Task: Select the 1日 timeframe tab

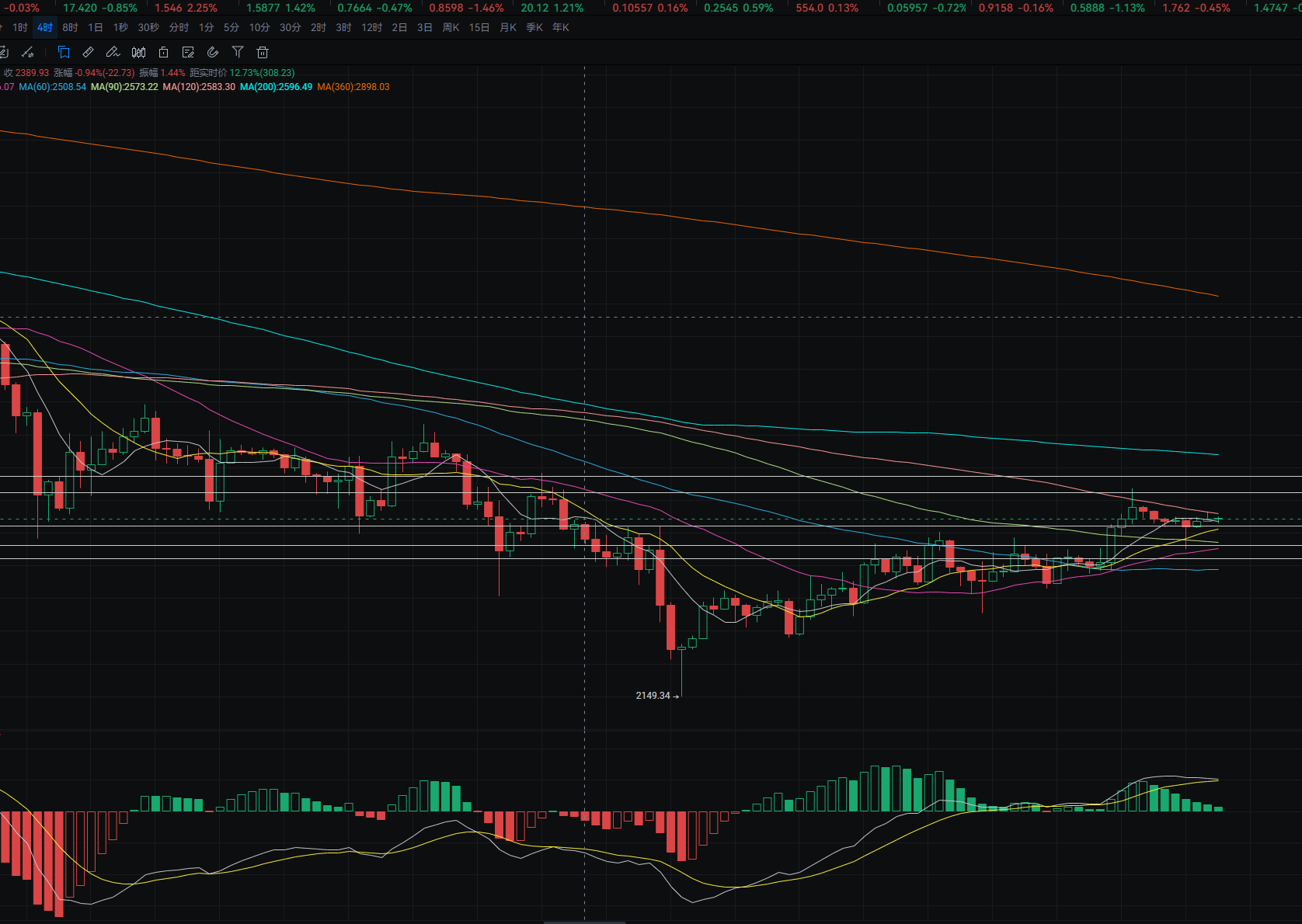Action: pos(95,27)
